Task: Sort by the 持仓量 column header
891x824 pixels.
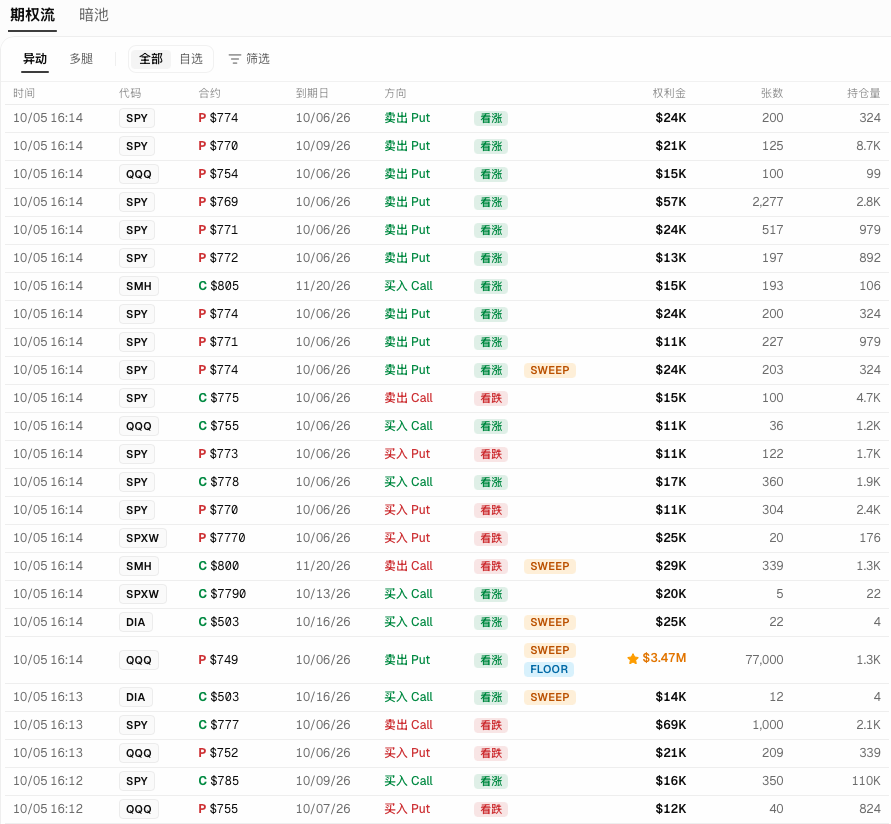Action: tap(864, 93)
